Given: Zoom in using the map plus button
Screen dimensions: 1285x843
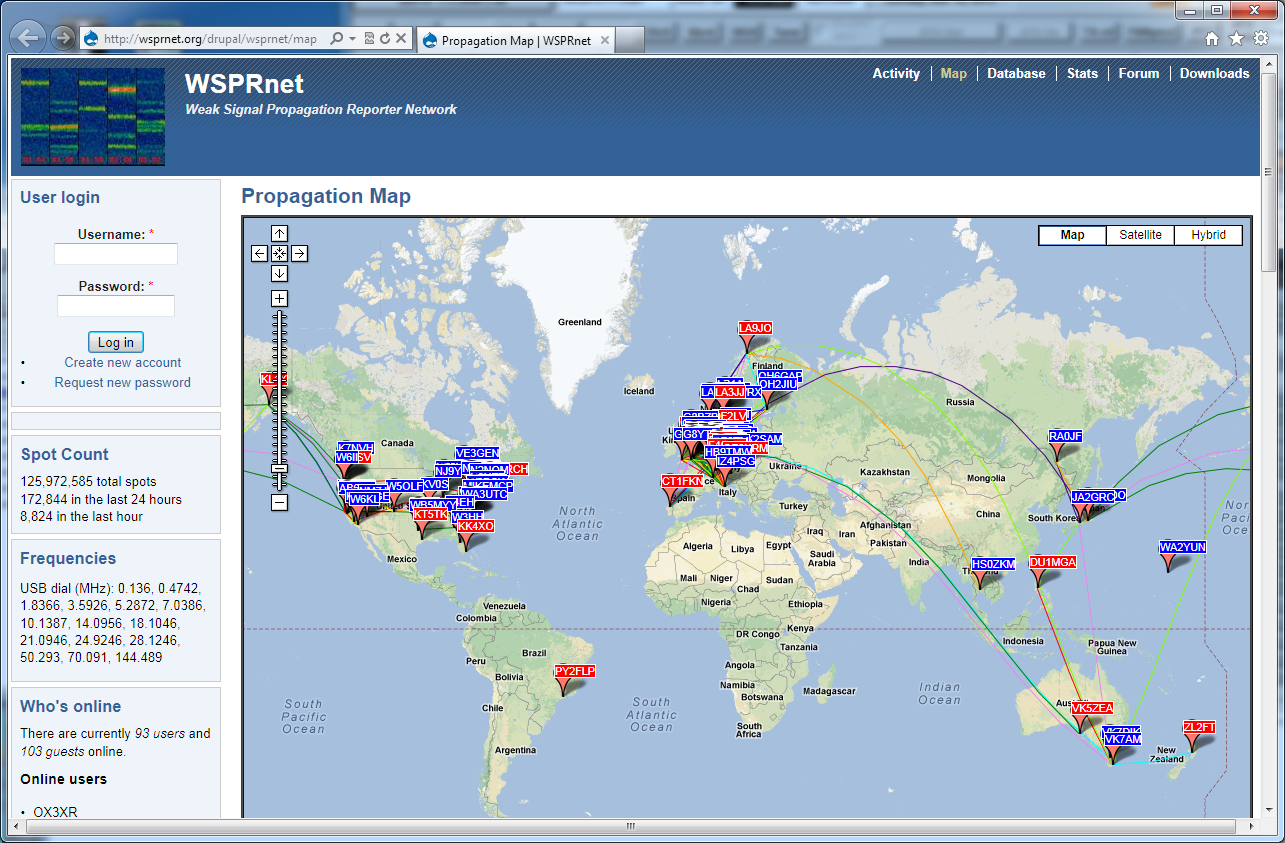Looking at the screenshot, I should point(279,298).
